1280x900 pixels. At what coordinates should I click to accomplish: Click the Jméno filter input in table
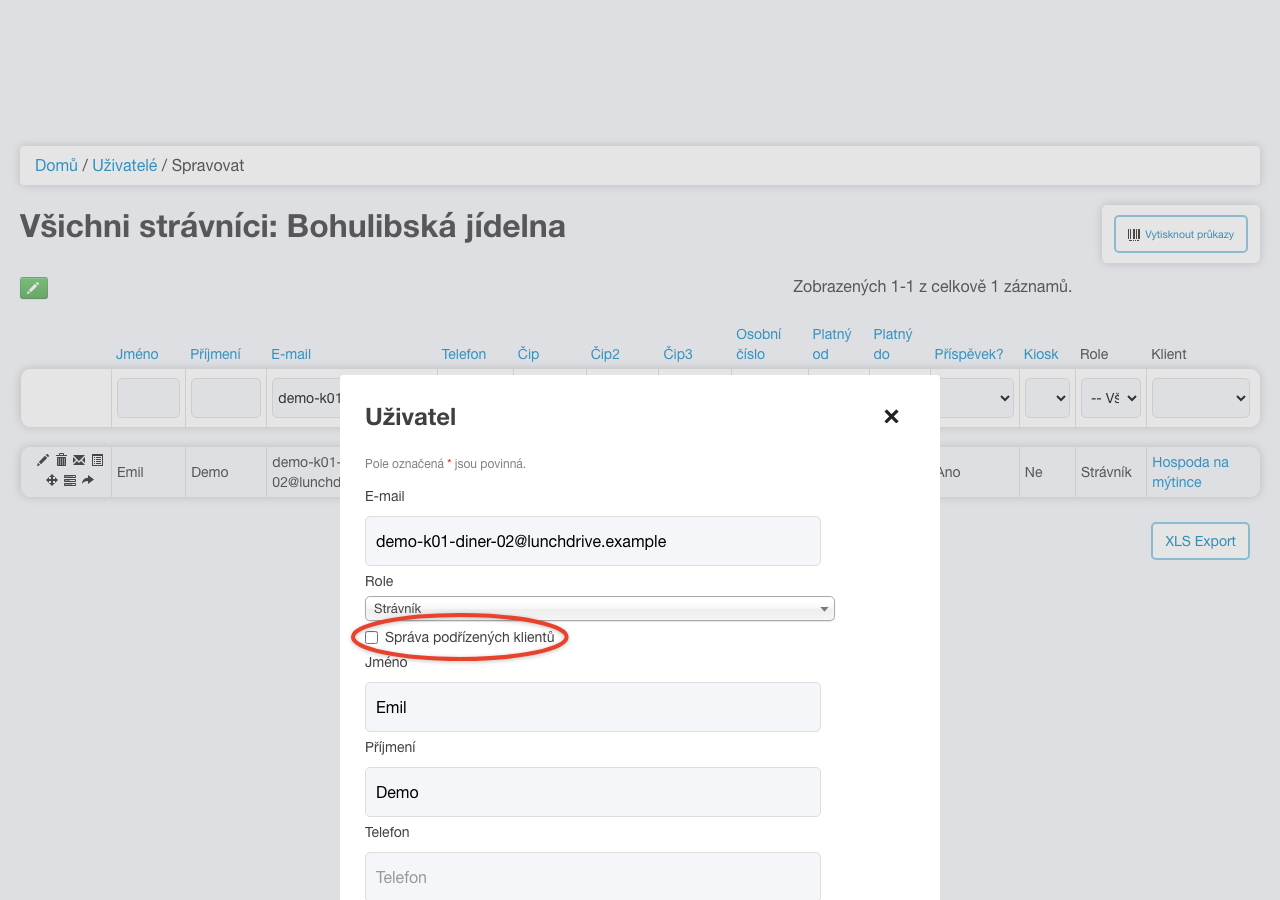click(x=148, y=398)
